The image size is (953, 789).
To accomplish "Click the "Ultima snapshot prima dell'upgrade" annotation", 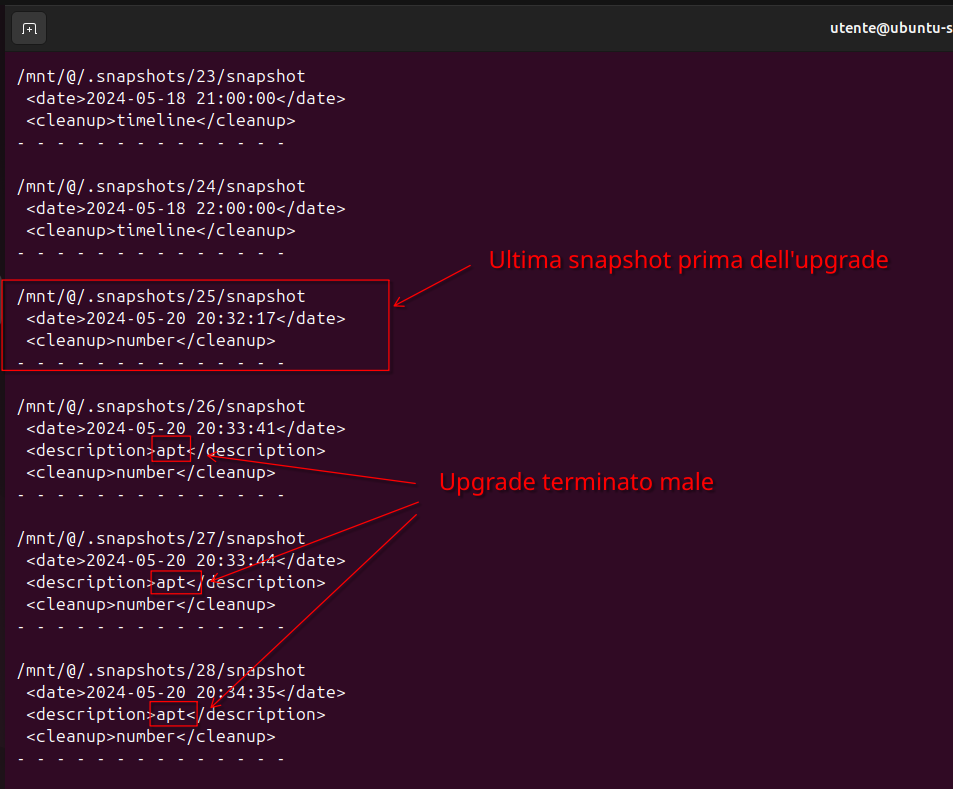I will point(688,260).
